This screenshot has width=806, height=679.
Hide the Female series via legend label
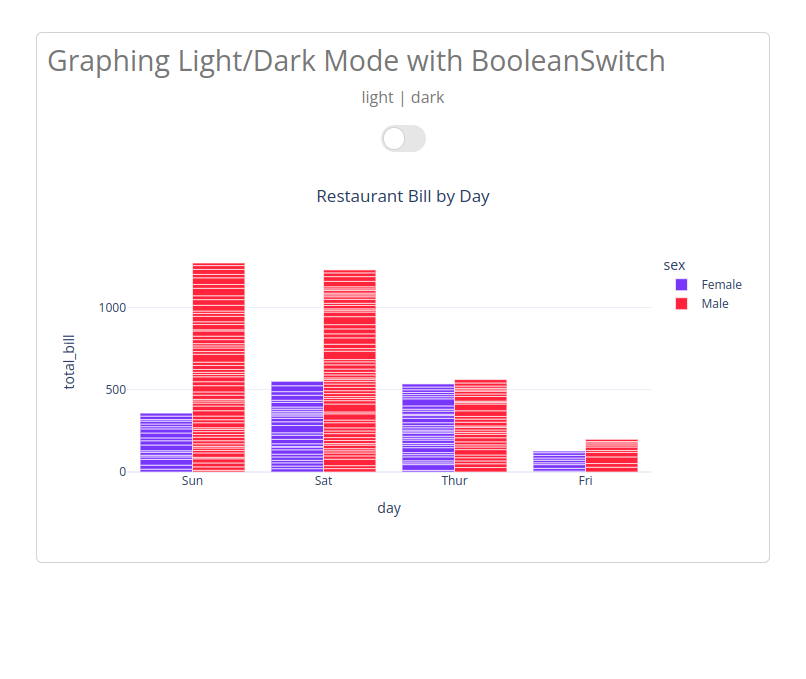click(x=721, y=285)
